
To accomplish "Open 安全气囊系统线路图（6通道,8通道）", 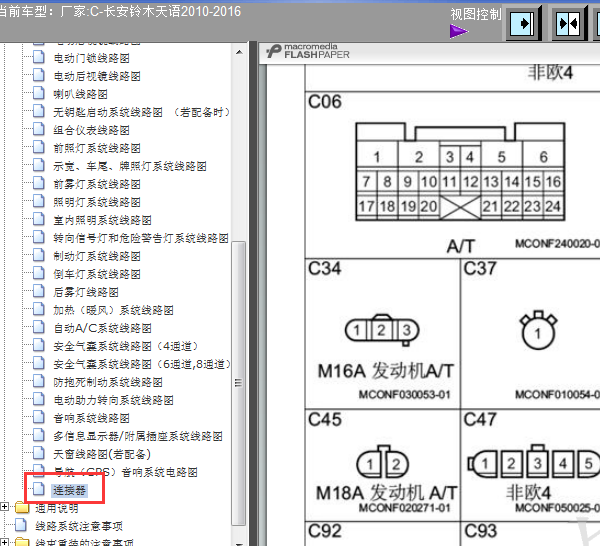I will (x=142, y=364).
